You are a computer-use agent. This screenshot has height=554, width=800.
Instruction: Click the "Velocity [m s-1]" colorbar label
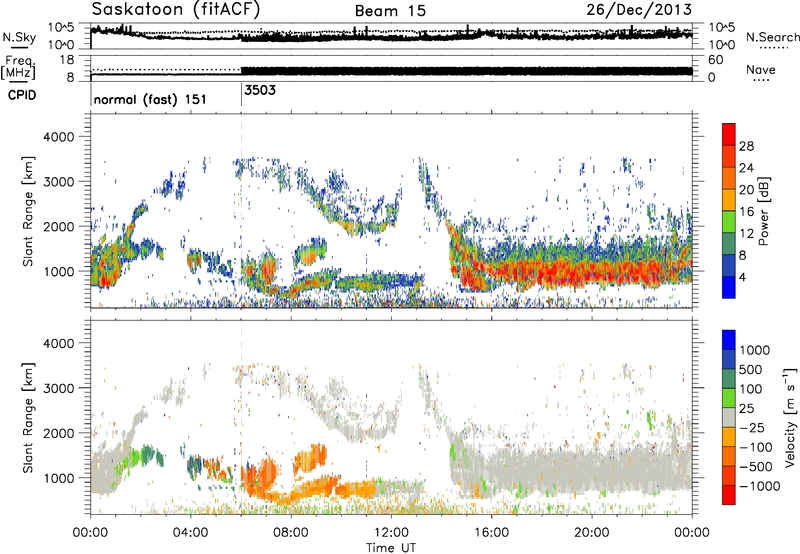click(790, 417)
